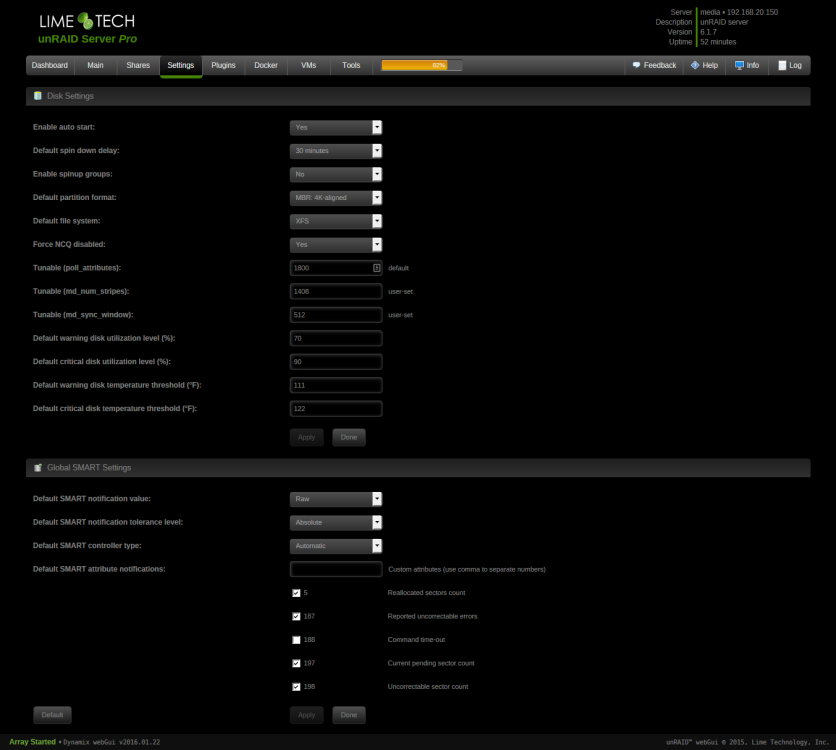Open Default SMART controller type dropdown
This screenshot has width=836, height=750.
pos(336,546)
